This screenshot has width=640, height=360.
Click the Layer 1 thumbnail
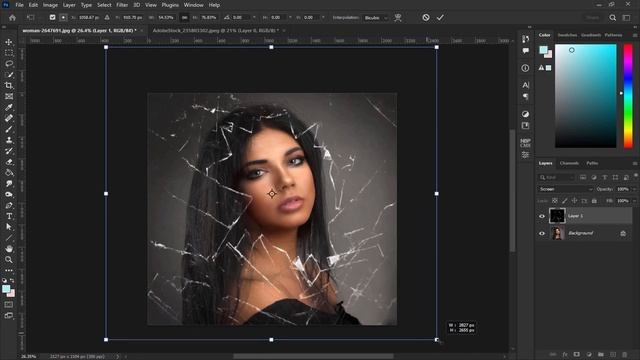tap(557, 216)
